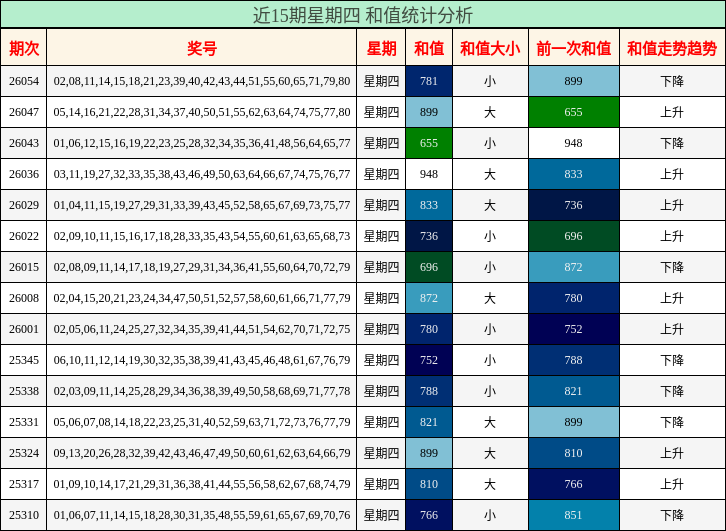Click period number 26022

click(x=24, y=236)
